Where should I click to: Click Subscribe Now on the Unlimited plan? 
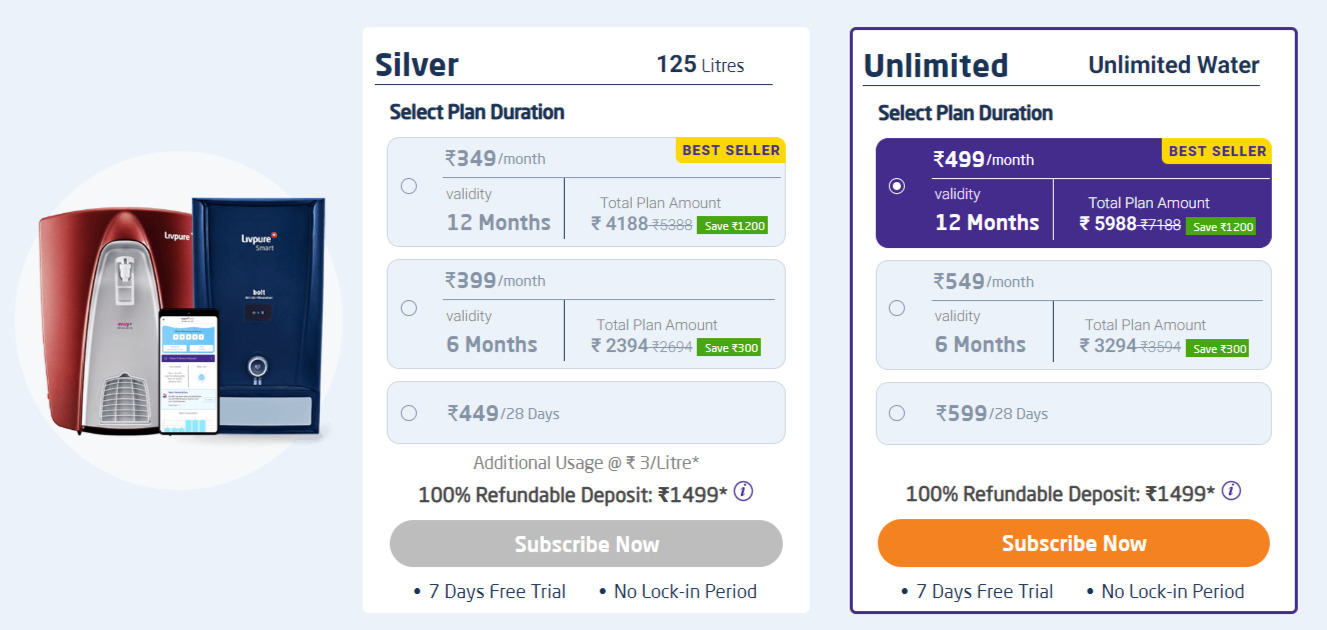coord(1073,543)
